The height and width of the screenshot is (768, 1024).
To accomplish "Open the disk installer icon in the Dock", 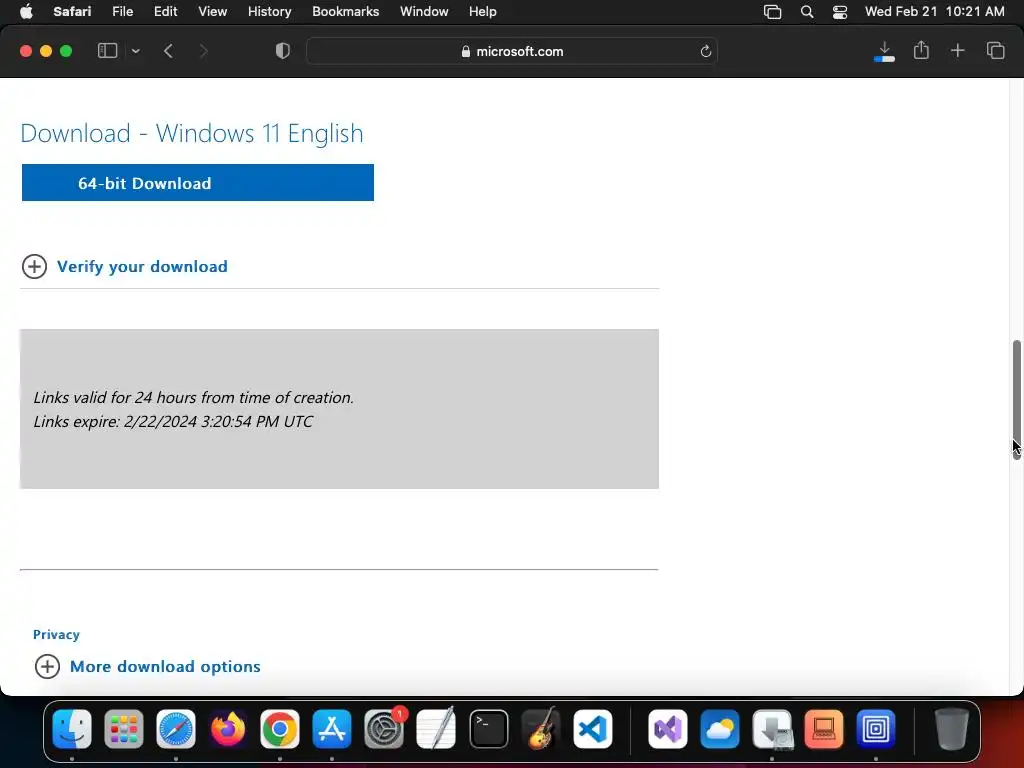I will (x=772, y=728).
